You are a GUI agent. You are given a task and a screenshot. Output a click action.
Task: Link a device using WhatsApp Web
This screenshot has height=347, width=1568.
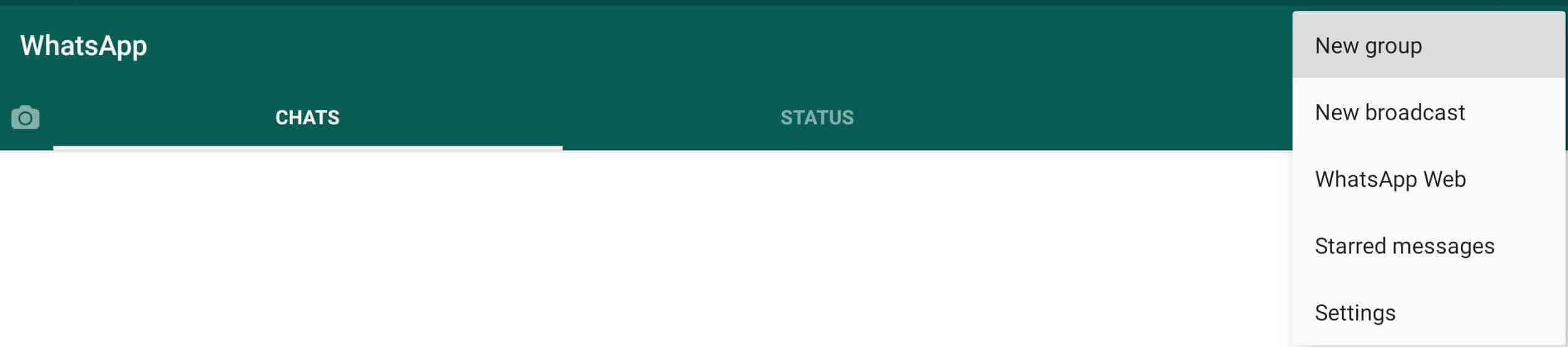coord(1429,179)
